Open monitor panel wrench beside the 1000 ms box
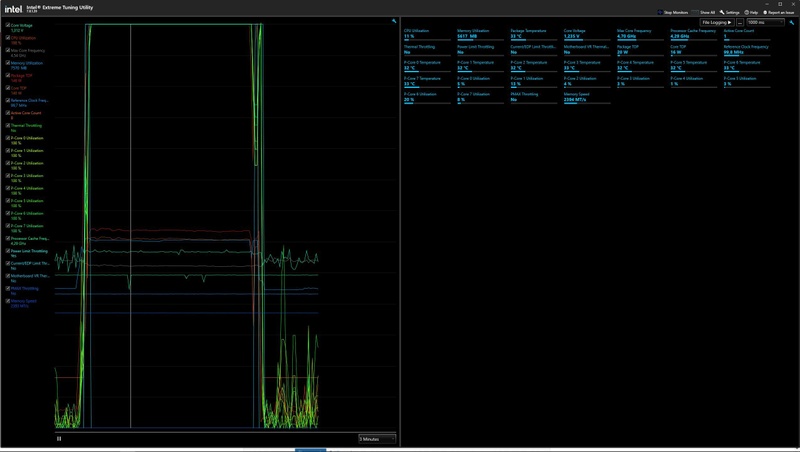The height and width of the screenshot is (452, 800). pos(792,22)
